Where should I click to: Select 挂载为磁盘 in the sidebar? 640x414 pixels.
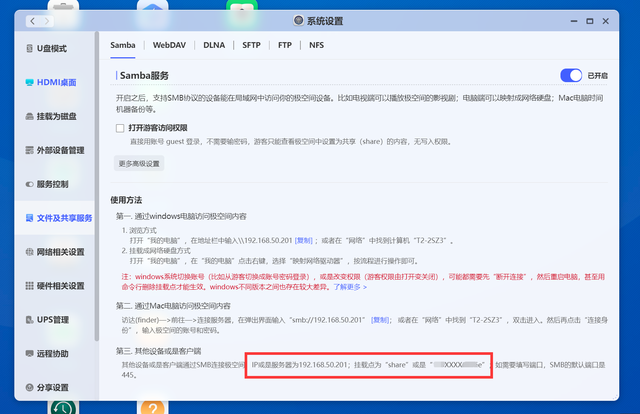pos(55,116)
